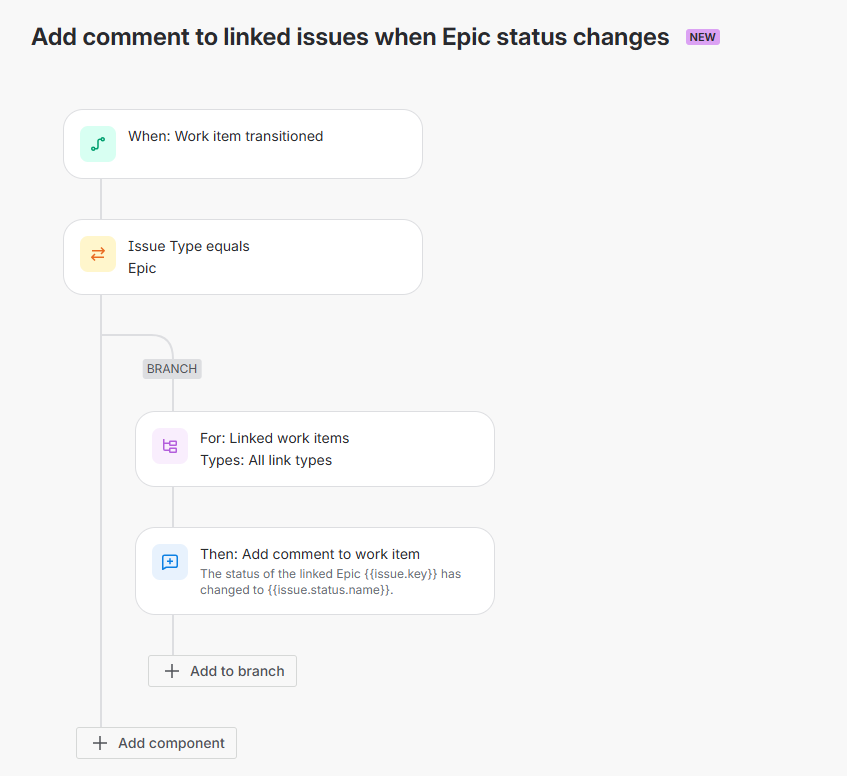Click the 'Types: All link types' text

[x=266, y=460]
